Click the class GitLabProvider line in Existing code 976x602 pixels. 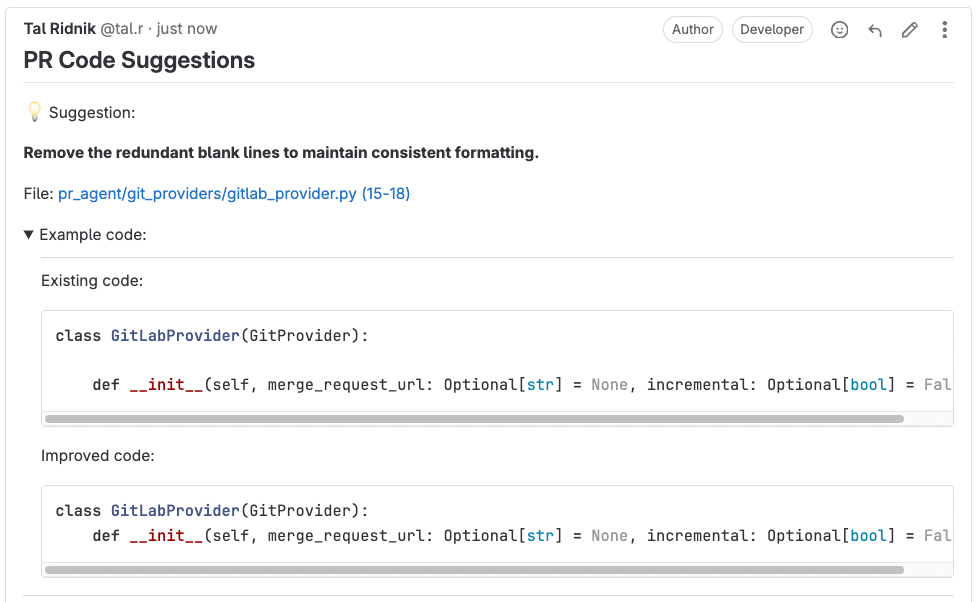tap(212, 336)
